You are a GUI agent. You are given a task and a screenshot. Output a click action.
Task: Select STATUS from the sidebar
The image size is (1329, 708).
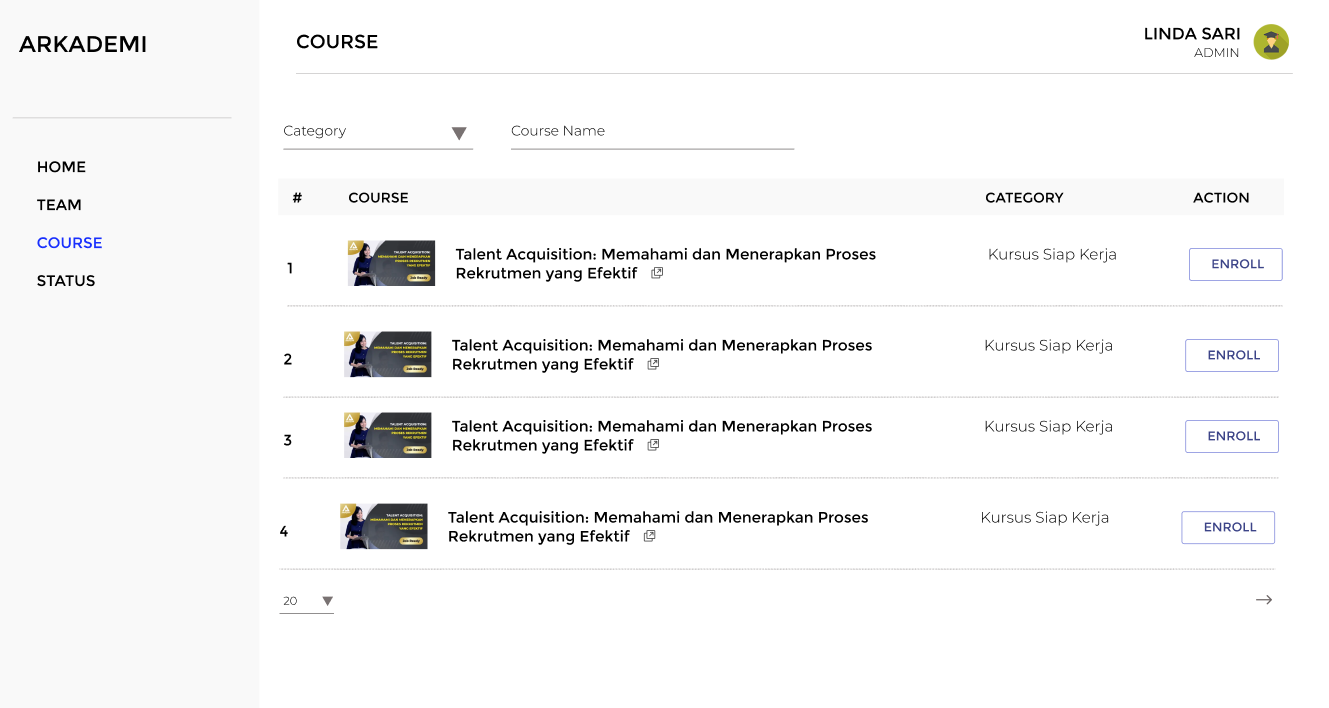[x=66, y=281]
